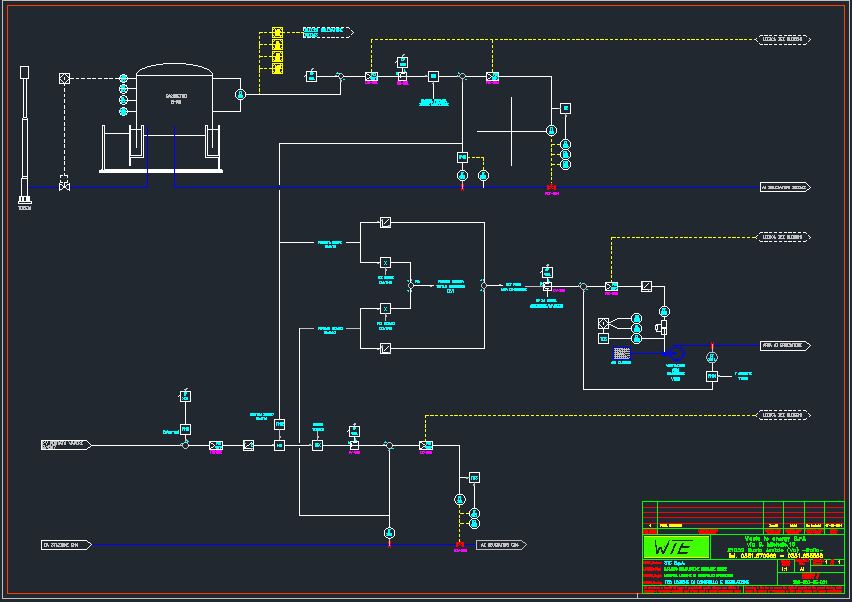The height and width of the screenshot is (602, 852).
Task: Select the hatched air filter box
Action: click(620, 354)
